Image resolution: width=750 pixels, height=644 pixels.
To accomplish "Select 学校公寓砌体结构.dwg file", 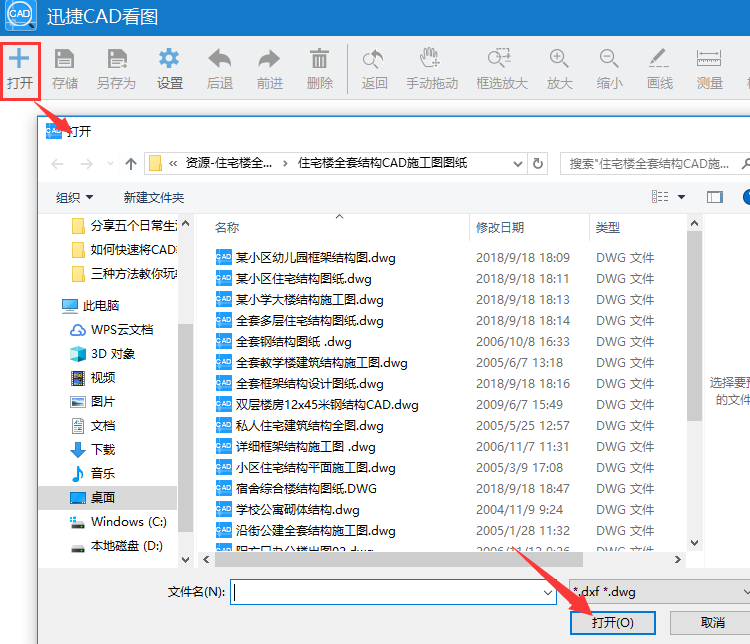I will click(x=287, y=510).
